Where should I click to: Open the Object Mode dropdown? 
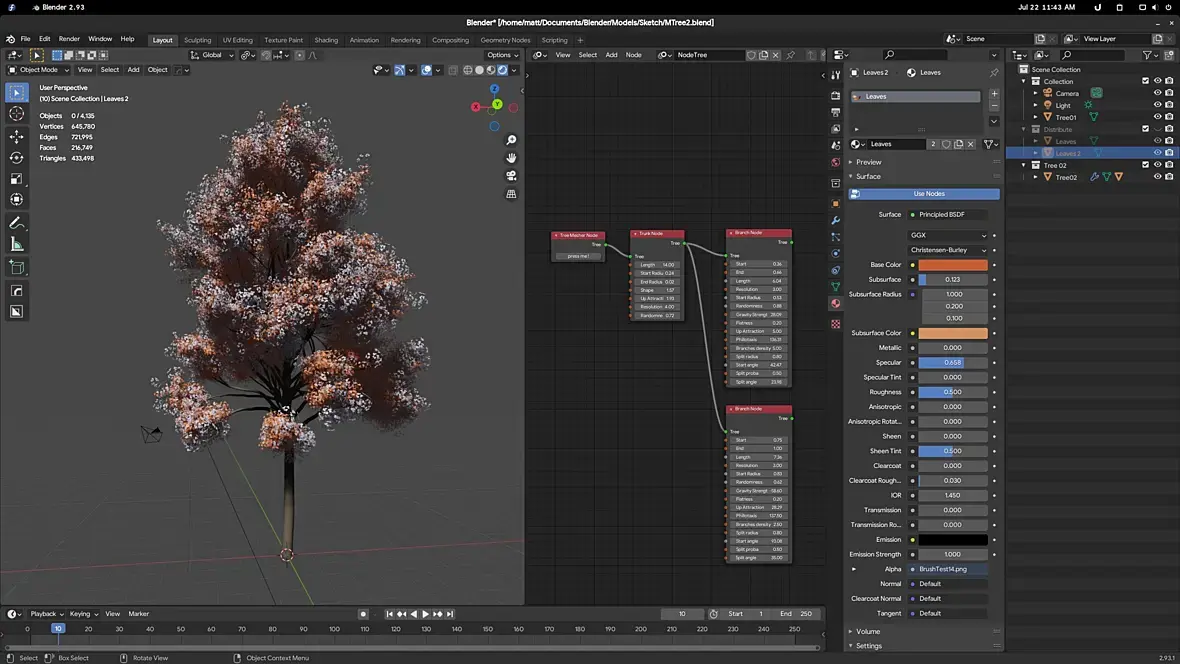[x=39, y=70]
